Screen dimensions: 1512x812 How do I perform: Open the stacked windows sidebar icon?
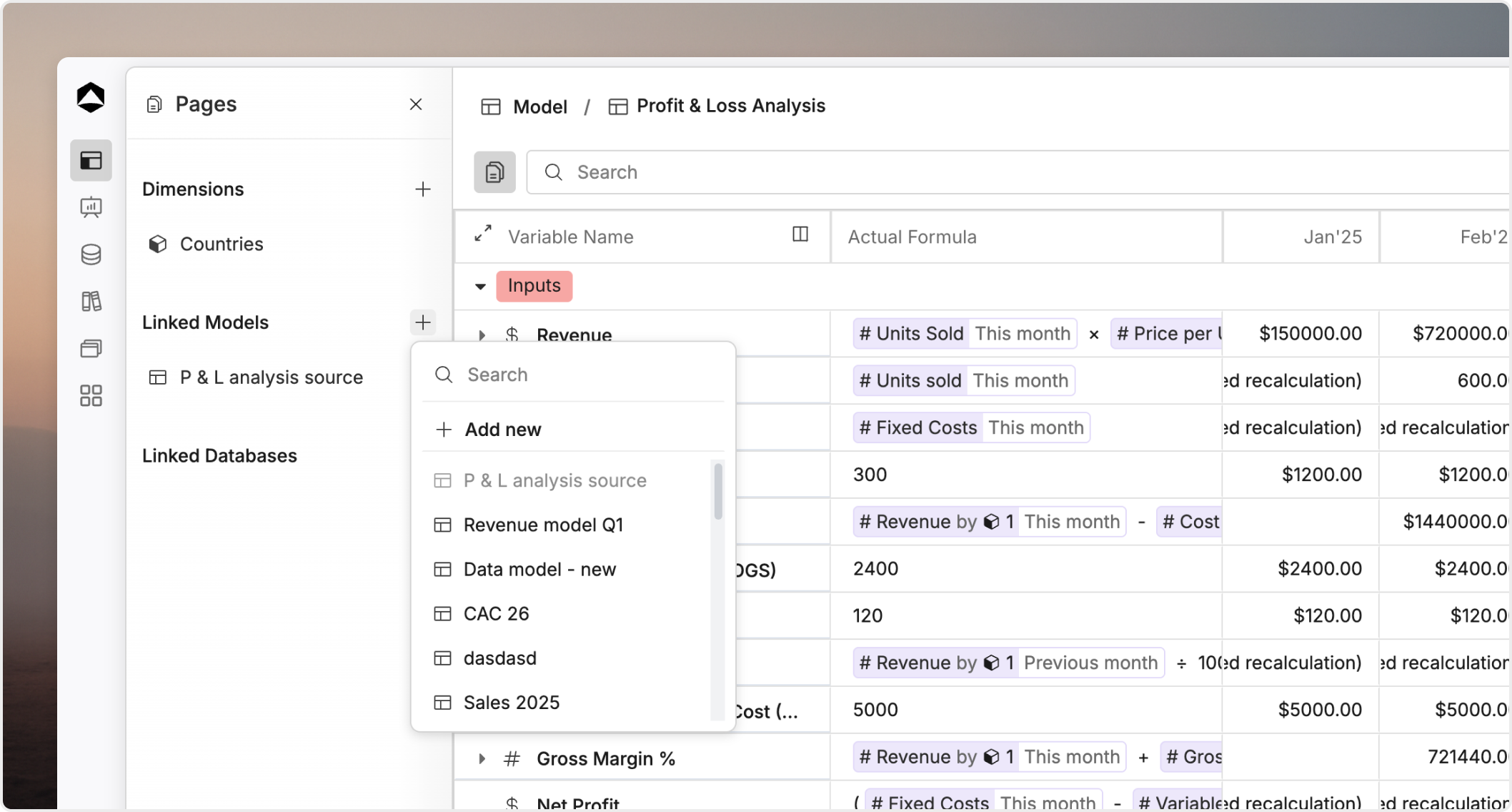point(91,349)
